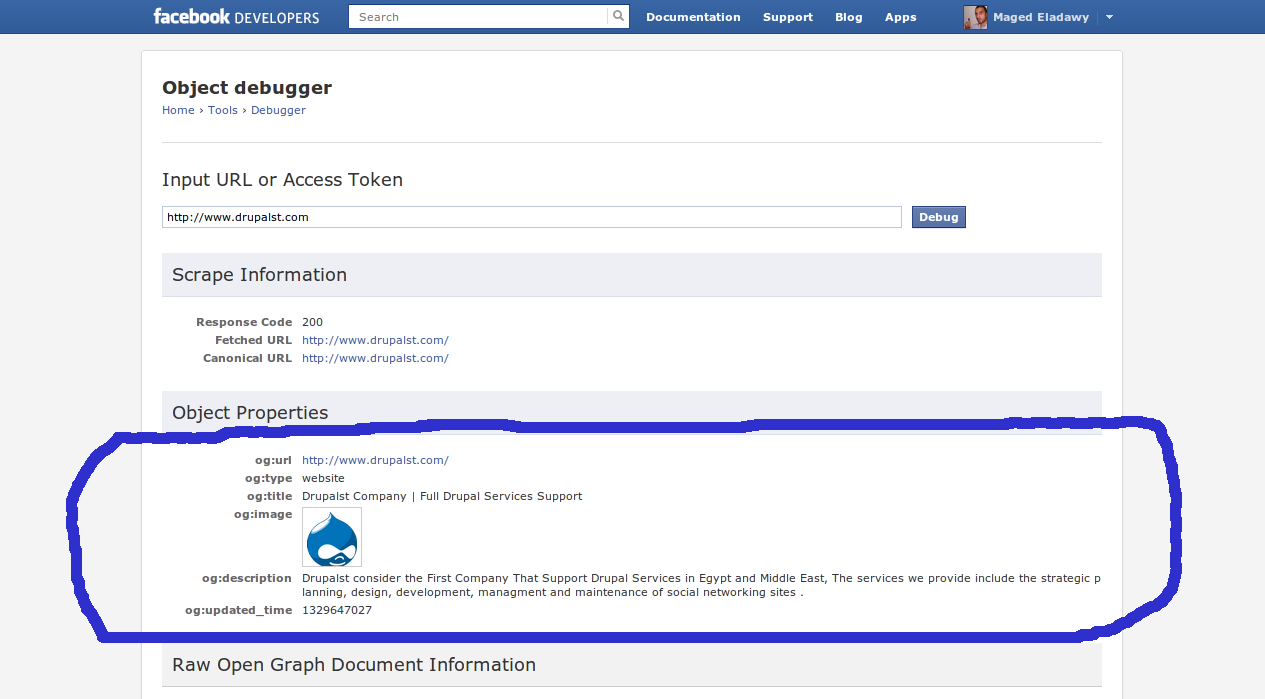Image resolution: width=1265 pixels, height=699 pixels.
Task: Click the Object Properties section header
Action: (632, 412)
